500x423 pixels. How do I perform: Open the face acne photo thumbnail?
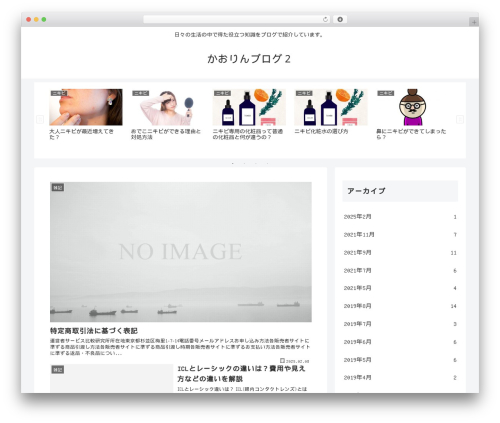pos(86,107)
